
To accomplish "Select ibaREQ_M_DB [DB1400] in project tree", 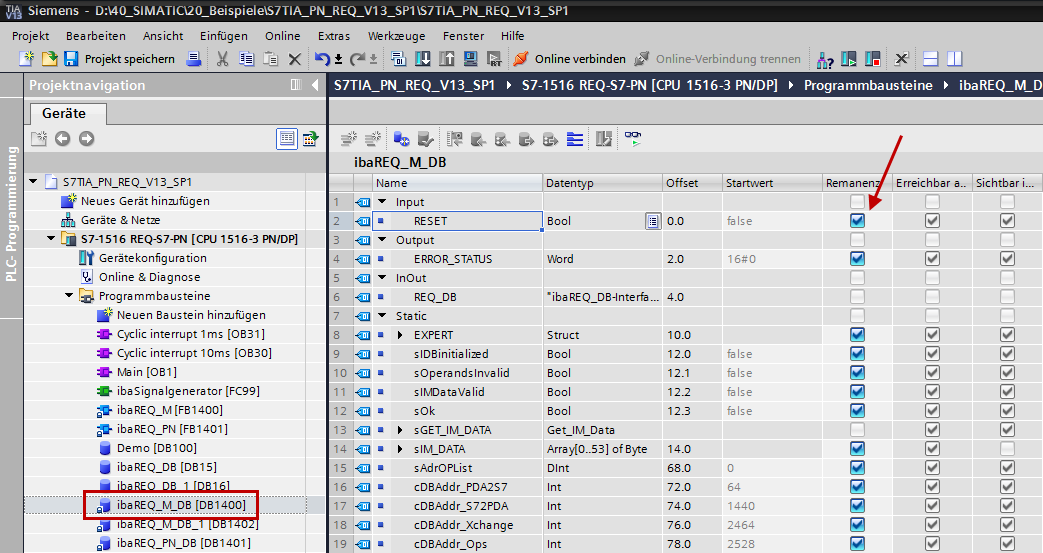I will coord(180,505).
